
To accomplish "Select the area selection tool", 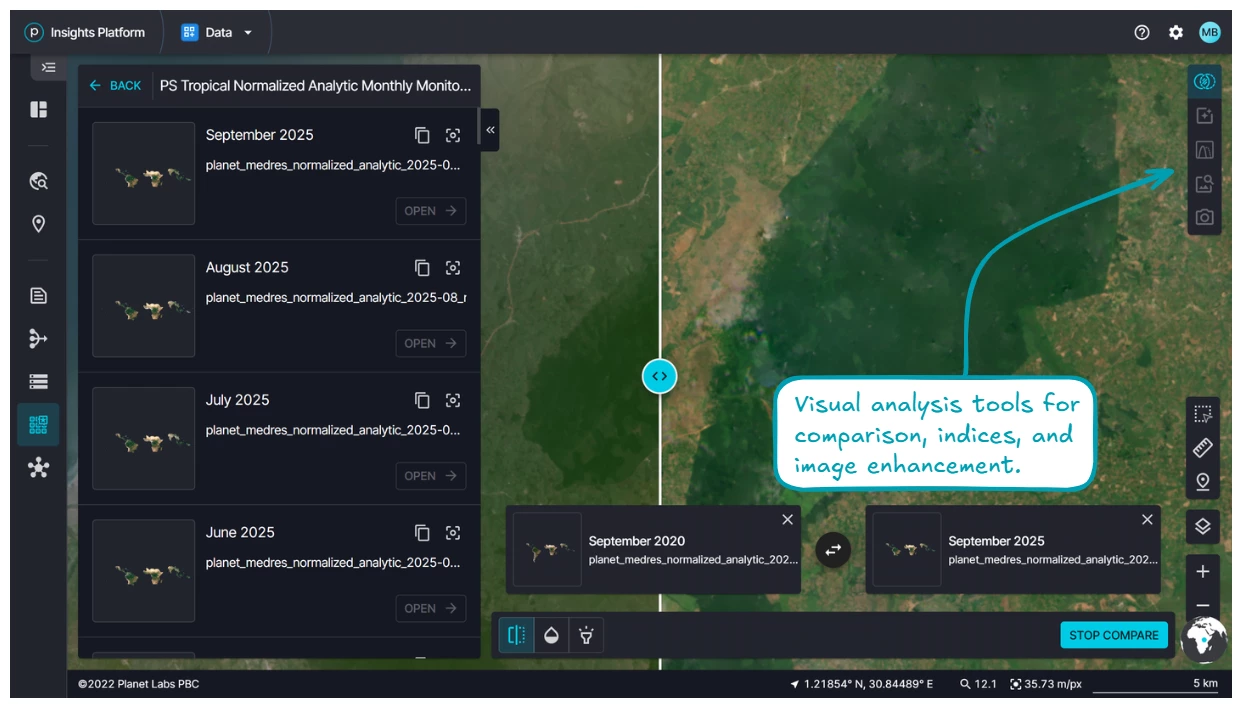I will [1203, 414].
